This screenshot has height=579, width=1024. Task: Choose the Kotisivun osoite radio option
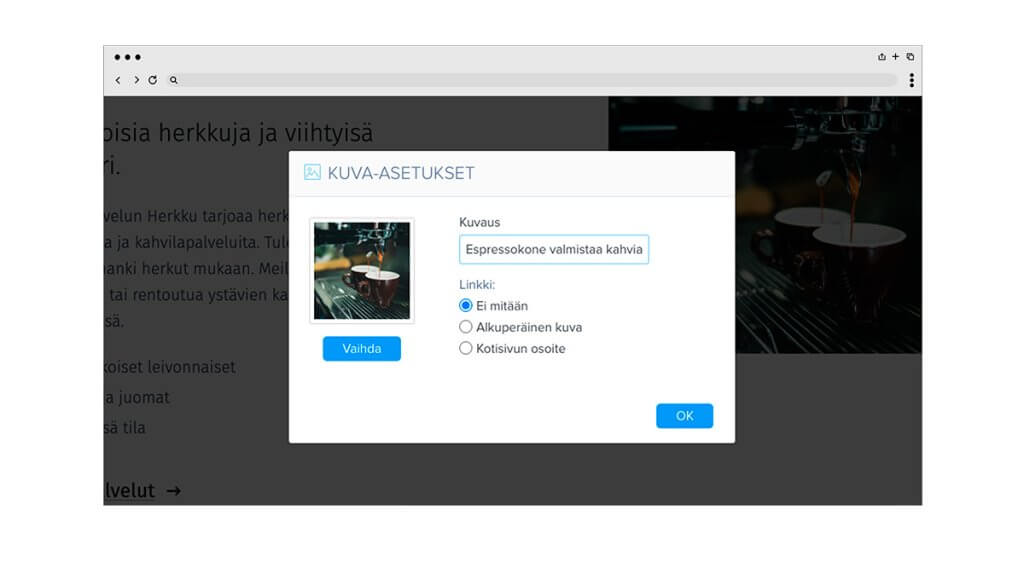coord(466,348)
